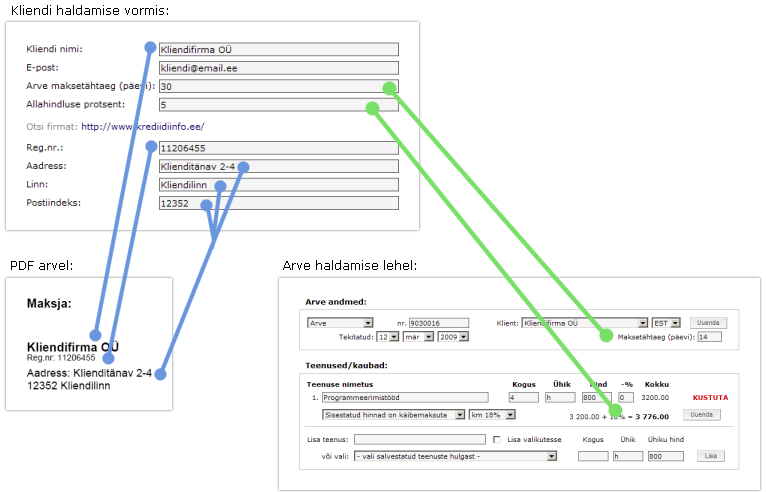
Task: Expand the Klient selection dropdown
Action: tap(585, 323)
